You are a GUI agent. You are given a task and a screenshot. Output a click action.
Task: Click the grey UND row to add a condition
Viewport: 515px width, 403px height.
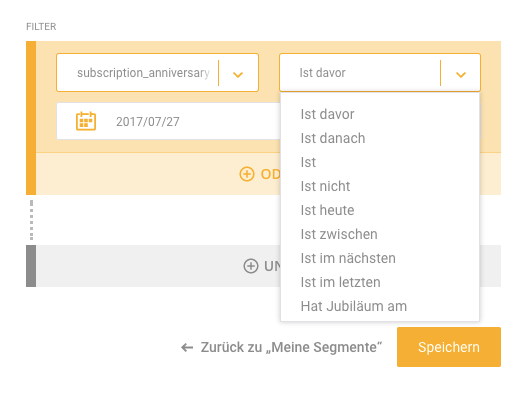coord(263,266)
